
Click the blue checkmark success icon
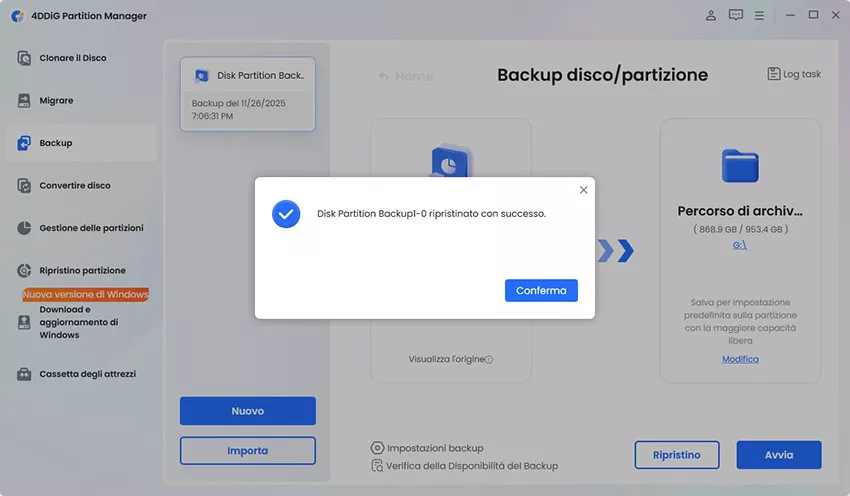(286, 214)
